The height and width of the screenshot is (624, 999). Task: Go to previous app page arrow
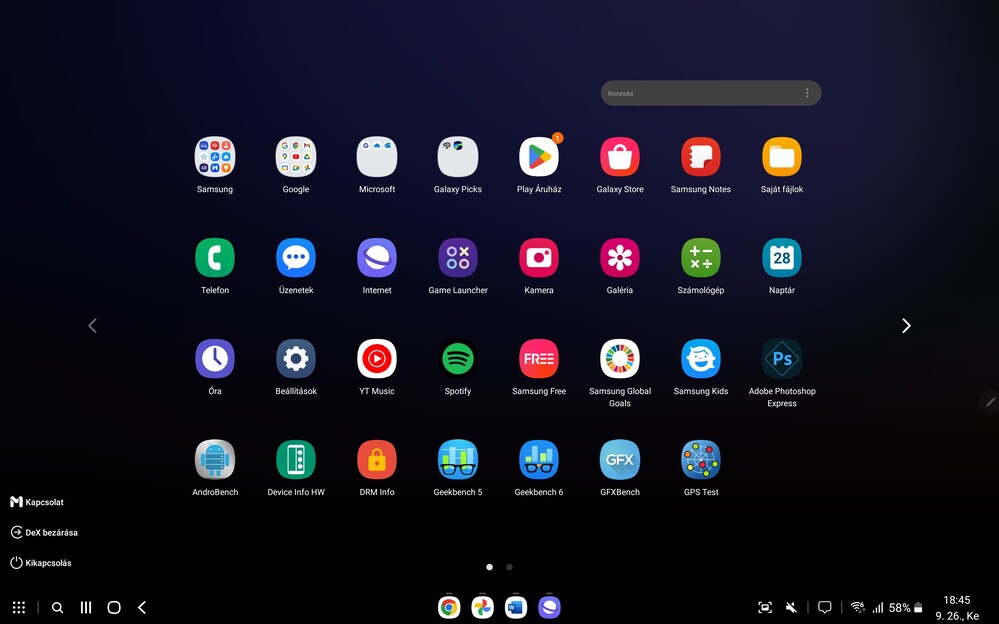(92, 326)
